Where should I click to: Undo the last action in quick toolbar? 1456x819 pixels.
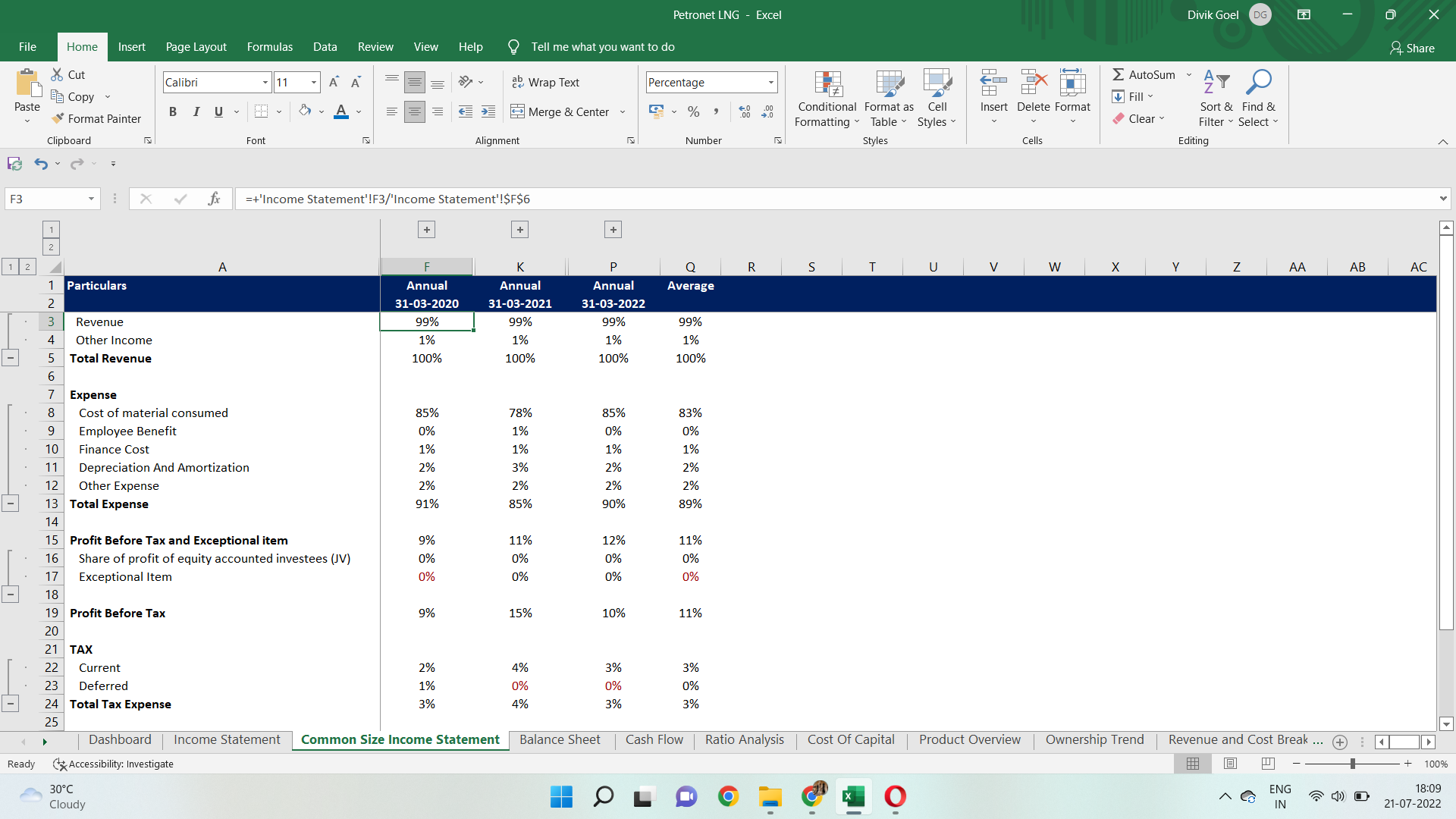[x=41, y=164]
